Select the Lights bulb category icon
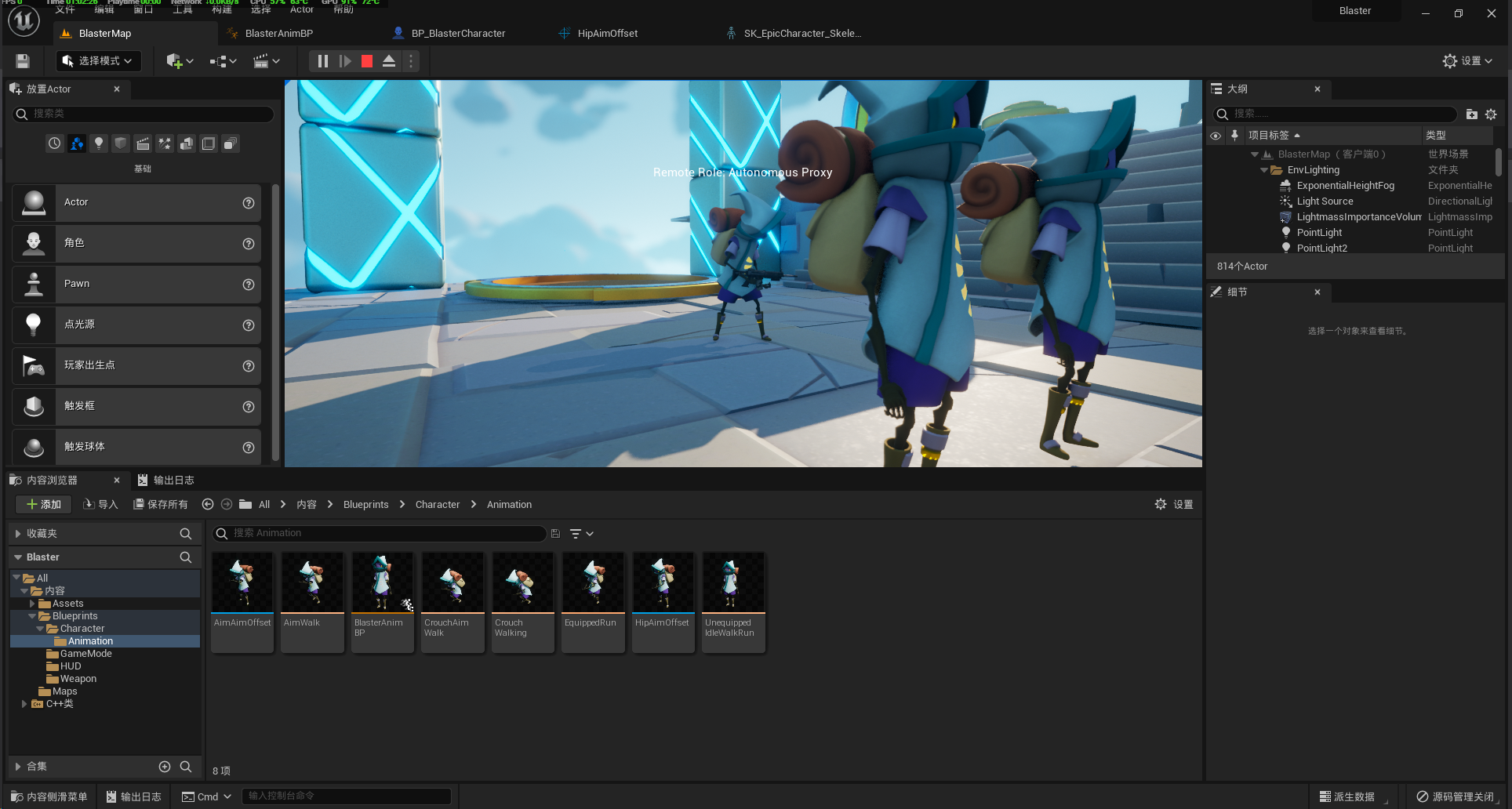 [x=98, y=143]
